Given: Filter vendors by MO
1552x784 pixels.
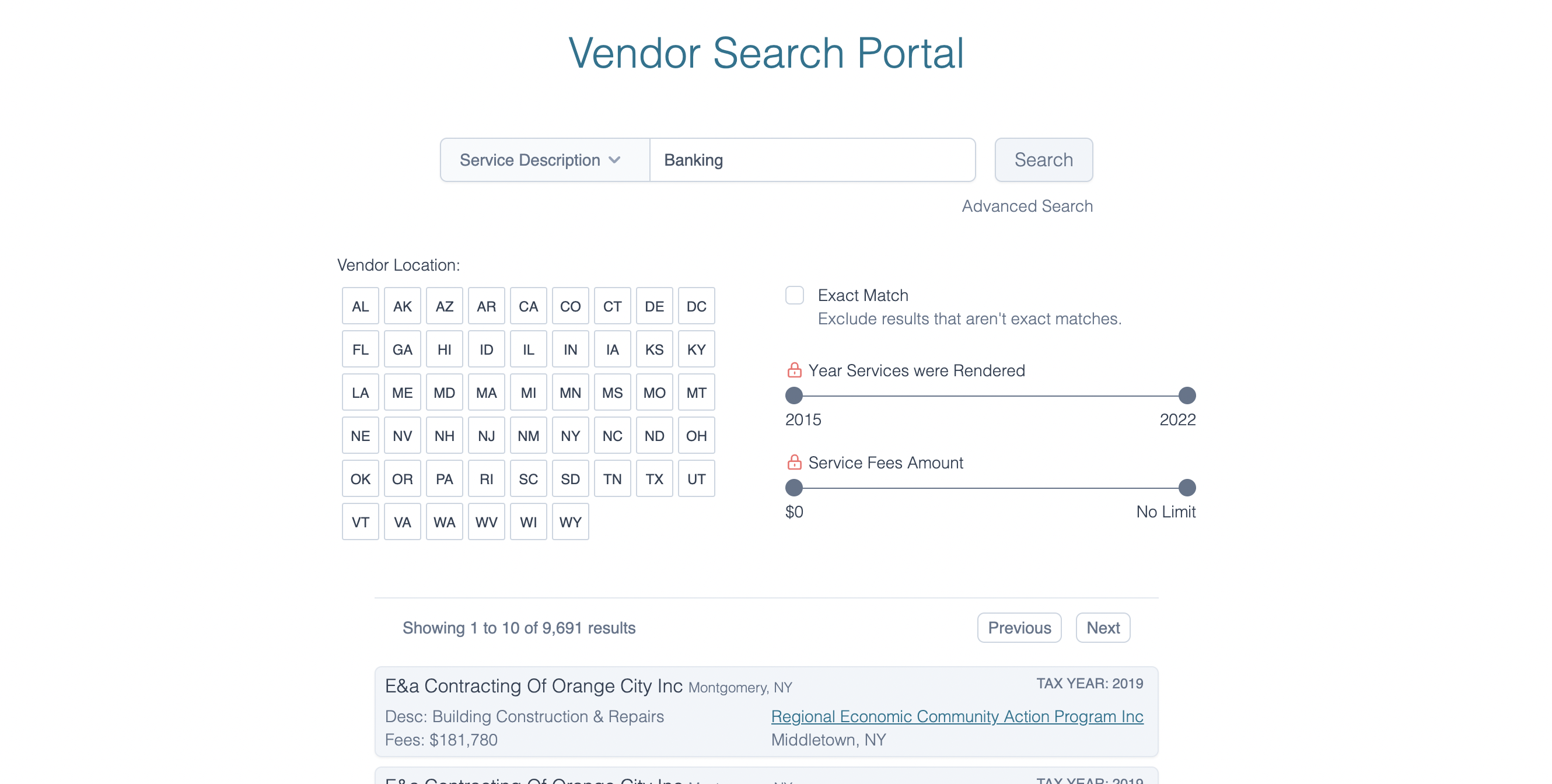Looking at the screenshot, I should (x=654, y=393).
